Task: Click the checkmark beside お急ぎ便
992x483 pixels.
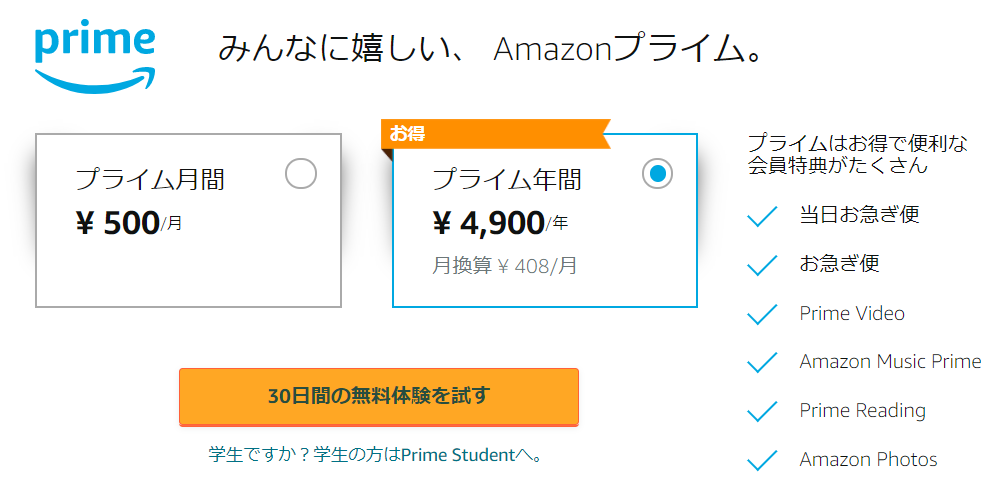Action: pyautogui.click(x=763, y=265)
